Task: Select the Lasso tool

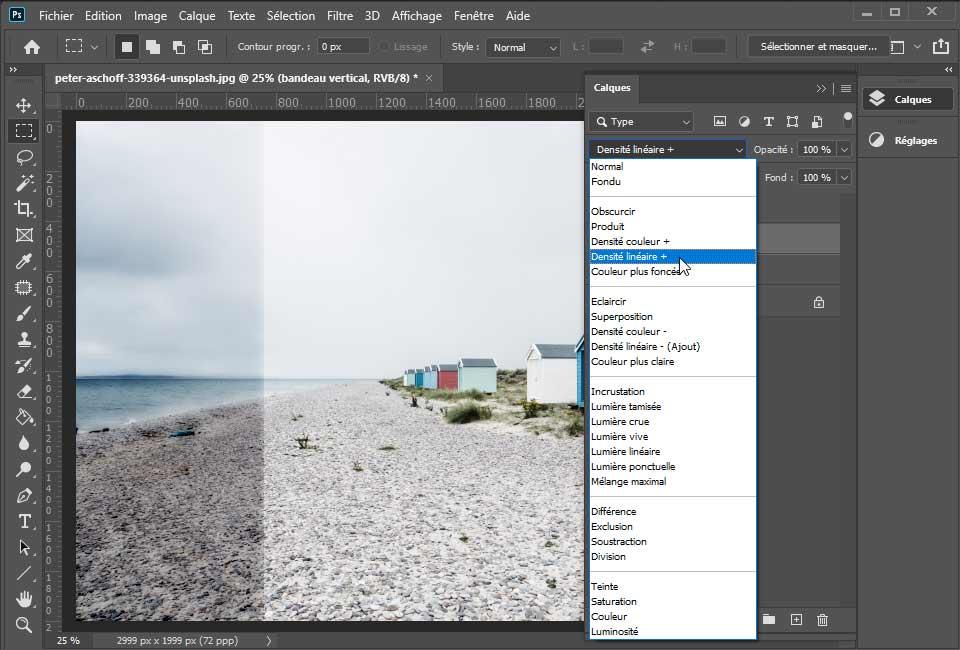Action: pos(24,157)
